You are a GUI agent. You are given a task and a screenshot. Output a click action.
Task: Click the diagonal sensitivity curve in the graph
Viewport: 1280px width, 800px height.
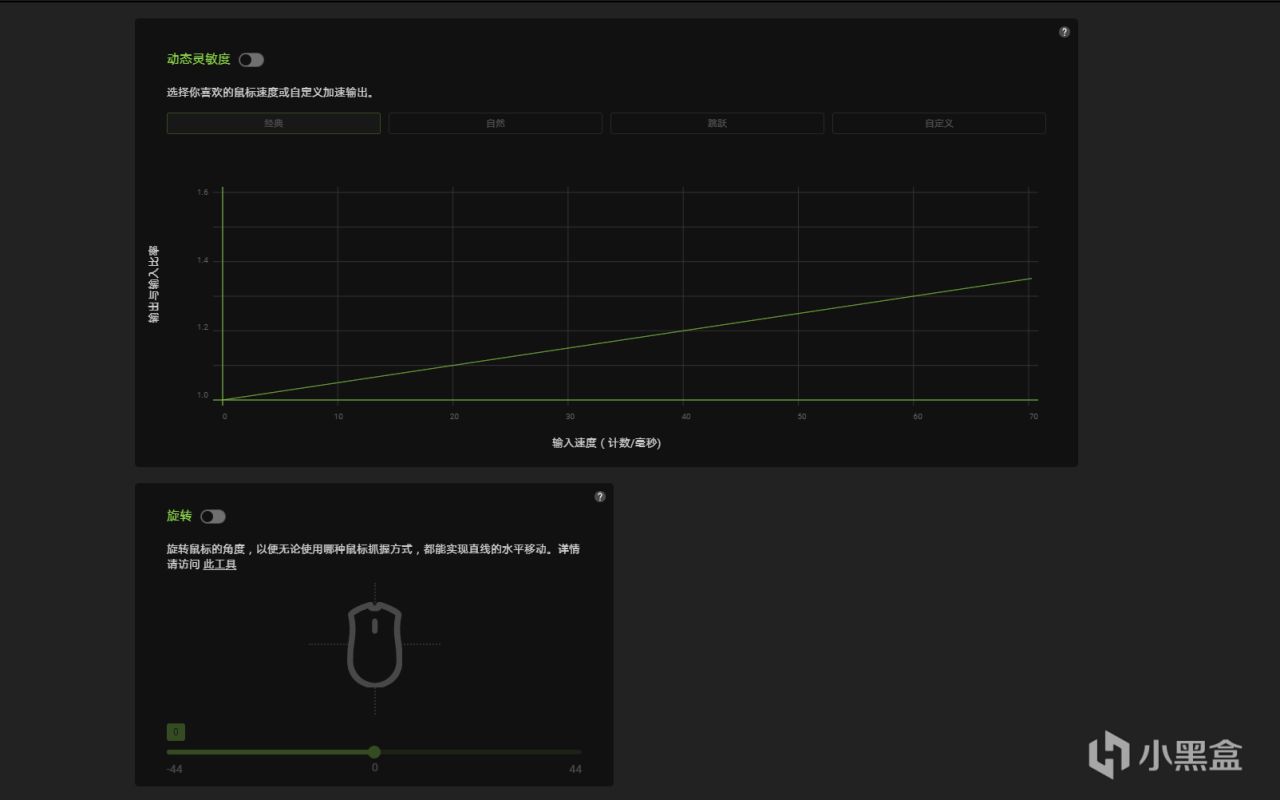tap(626, 339)
